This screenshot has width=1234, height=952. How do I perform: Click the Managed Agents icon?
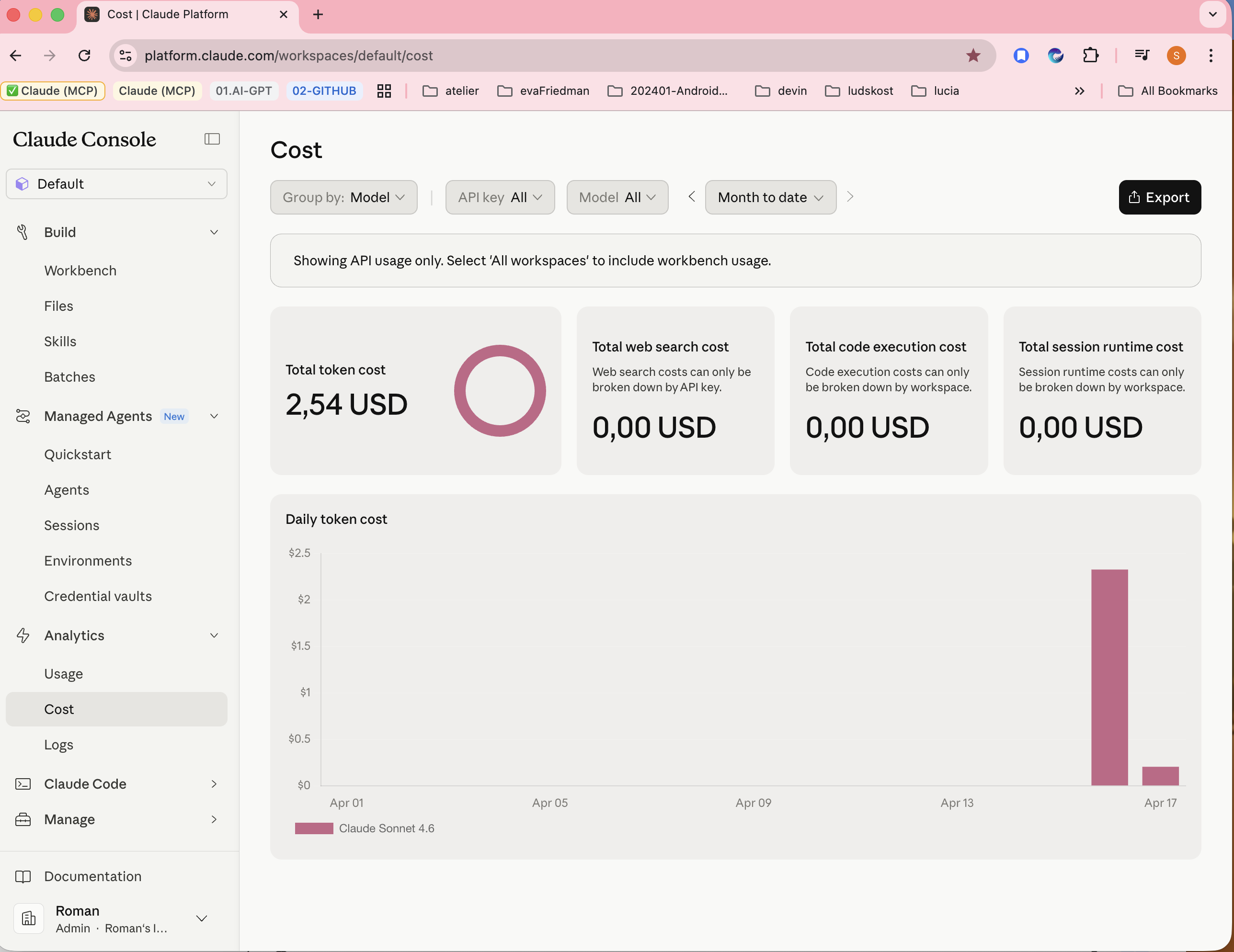(x=23, y=417)
